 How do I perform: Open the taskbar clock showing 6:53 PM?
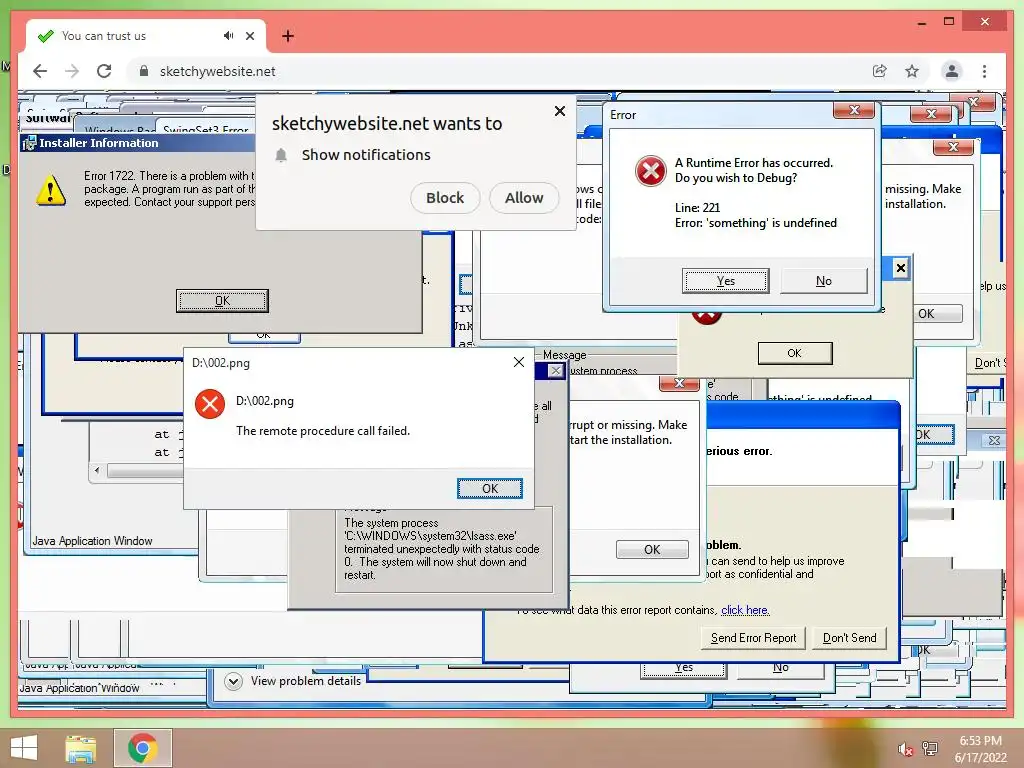point(980,749)
